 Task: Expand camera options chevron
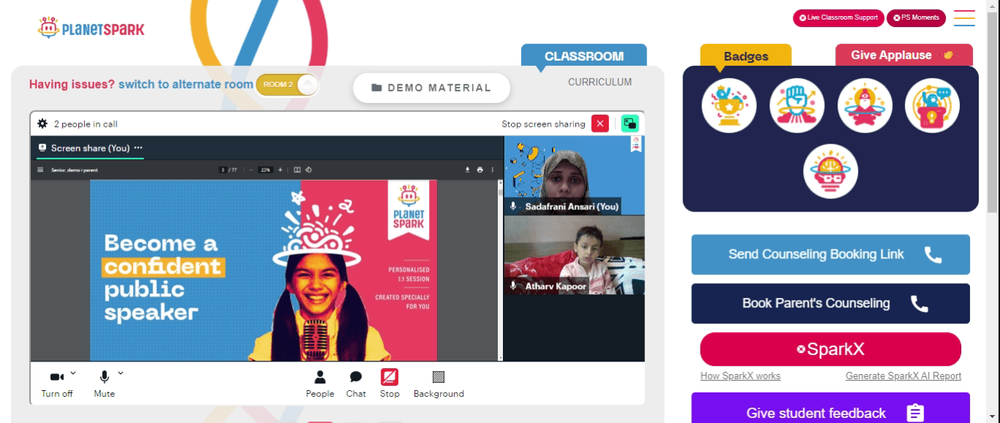tap(73, 373)
